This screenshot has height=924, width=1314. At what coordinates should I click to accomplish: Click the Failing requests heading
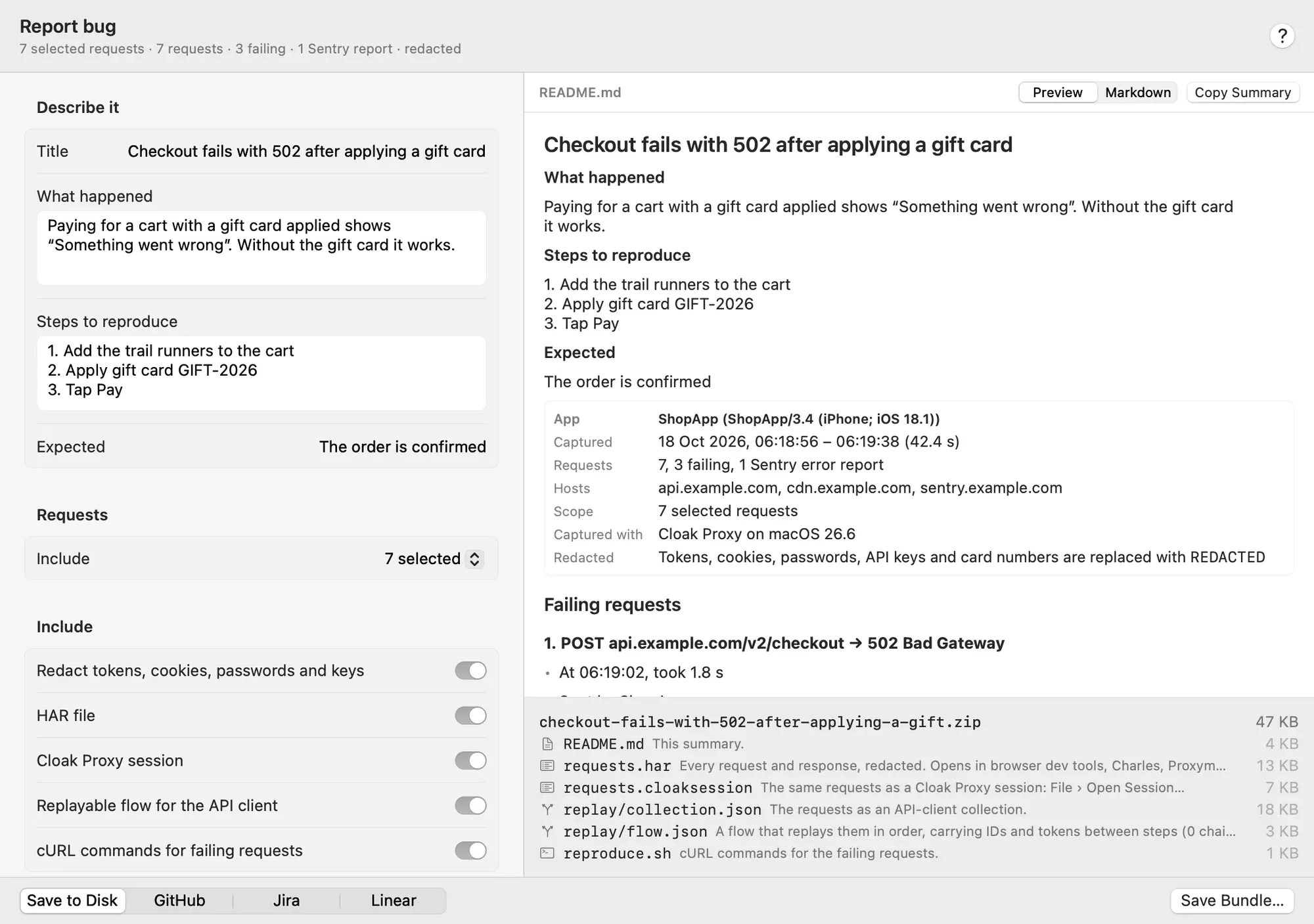[612, 605]
